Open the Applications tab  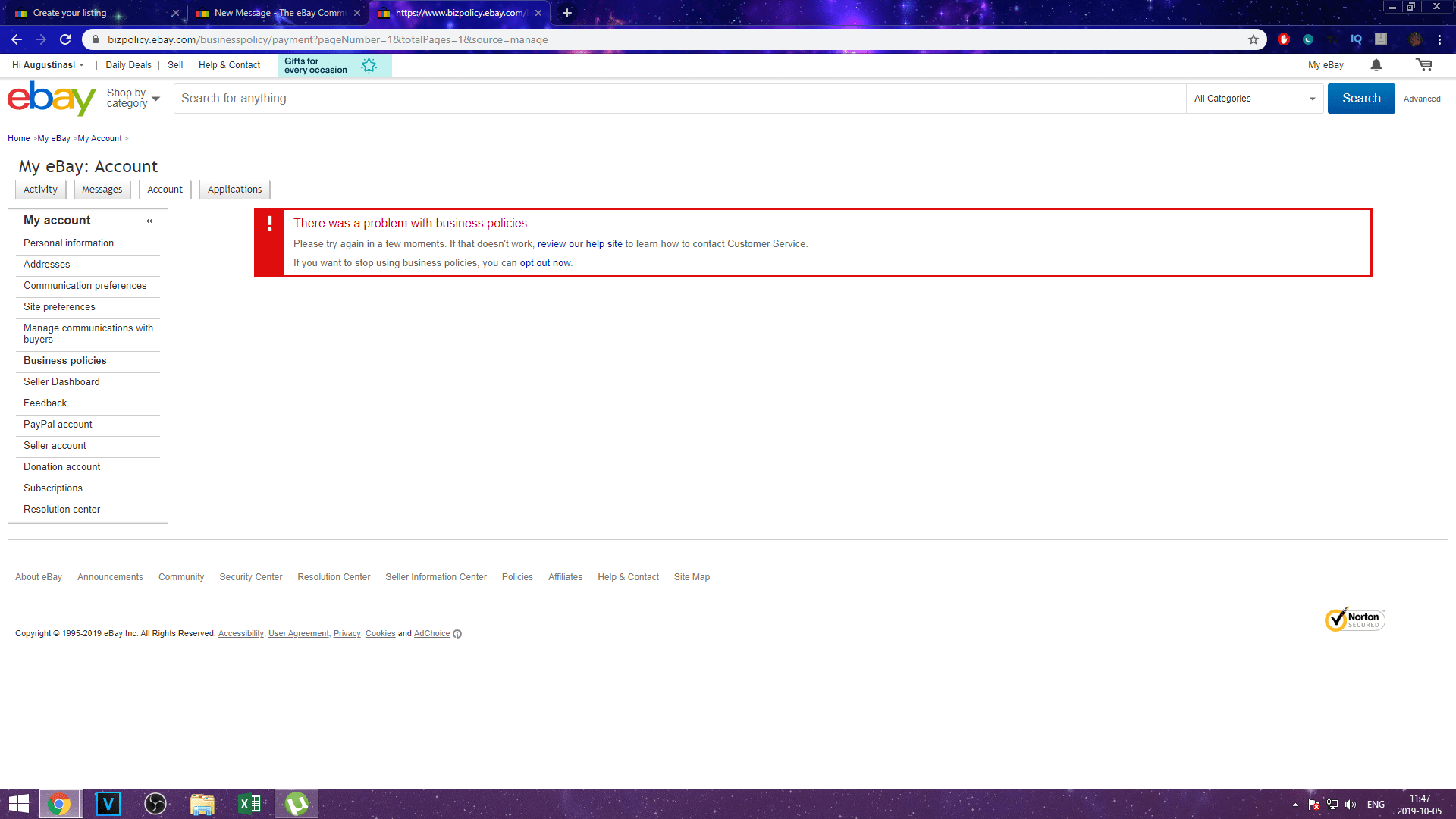(234, 189)
